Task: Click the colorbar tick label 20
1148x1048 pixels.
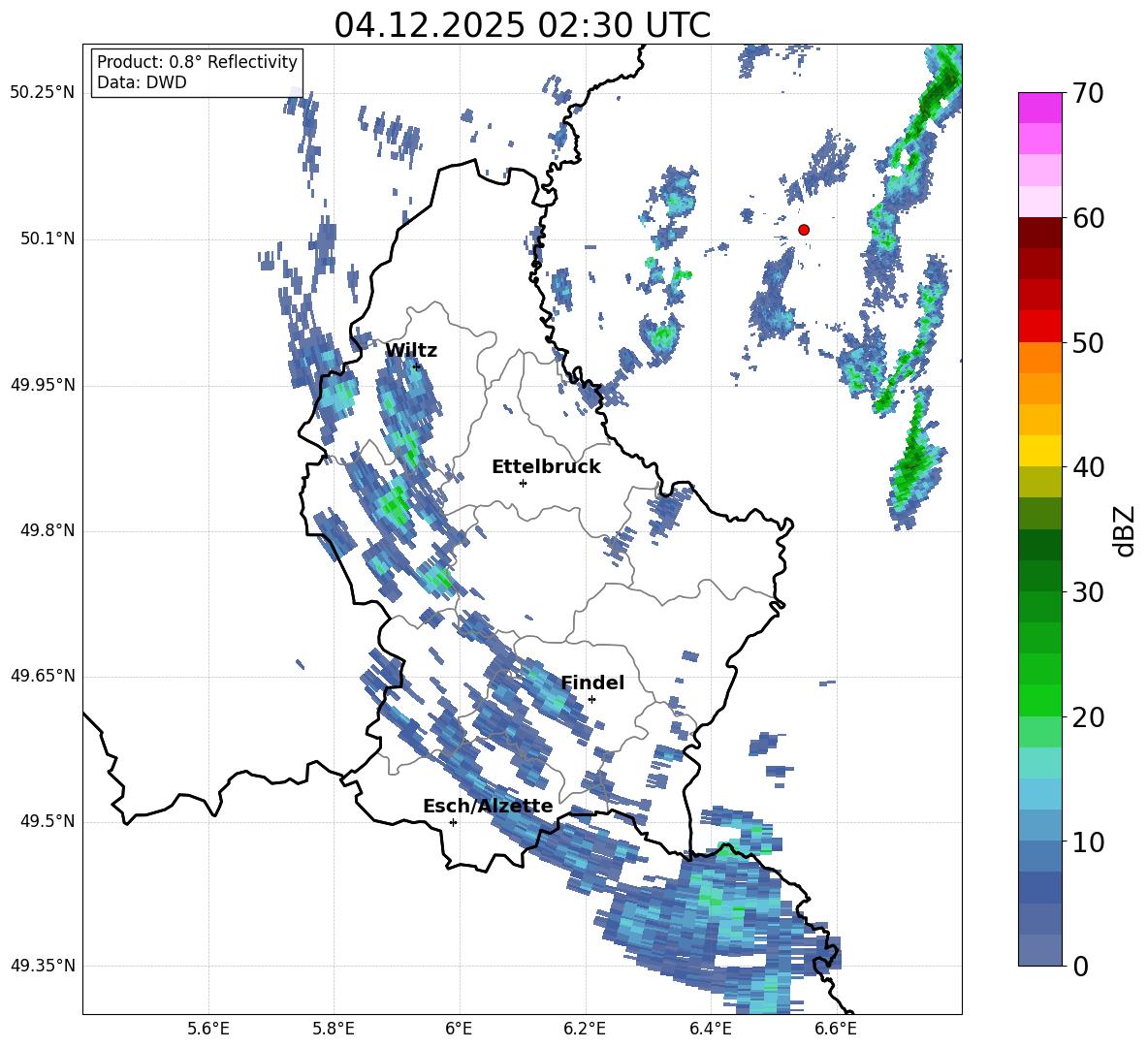Action: [x=1089, y=716]
